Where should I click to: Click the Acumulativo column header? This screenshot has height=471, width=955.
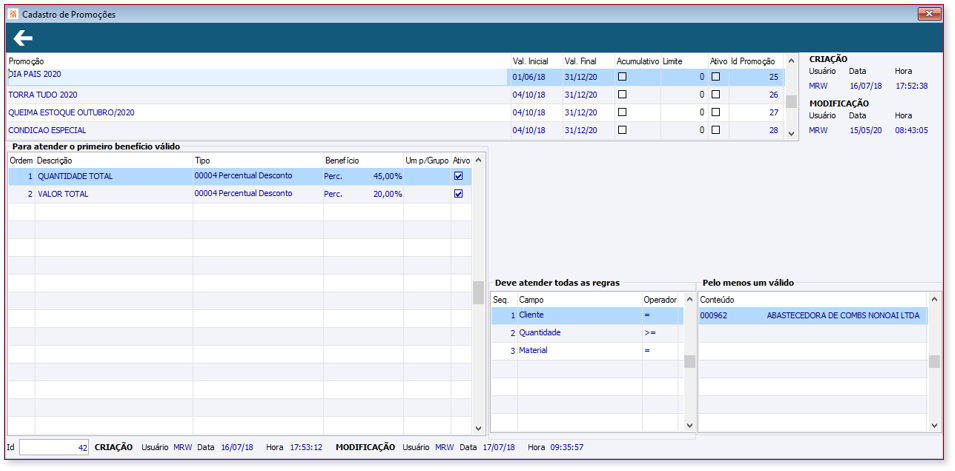click(638, 61)
